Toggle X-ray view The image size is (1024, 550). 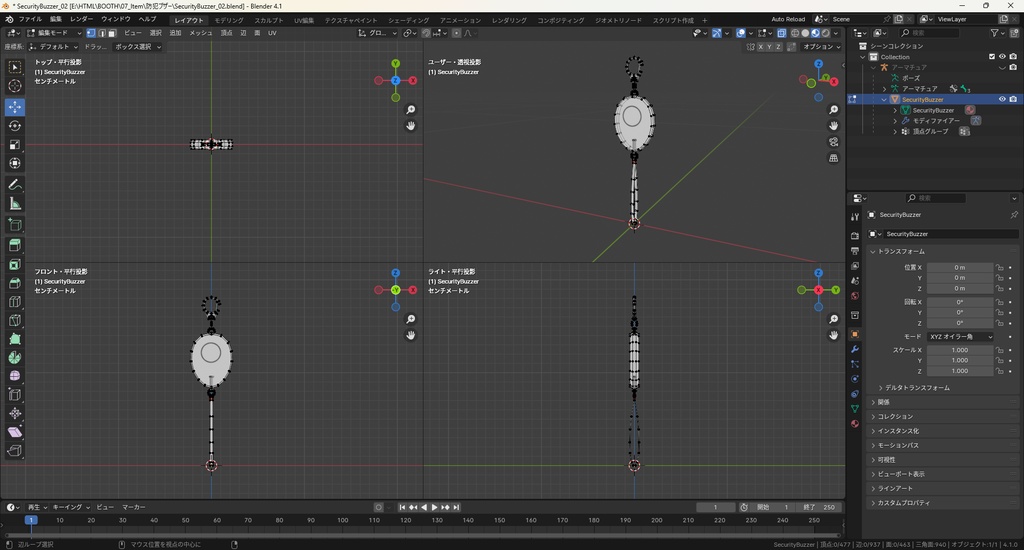point(781,33)
